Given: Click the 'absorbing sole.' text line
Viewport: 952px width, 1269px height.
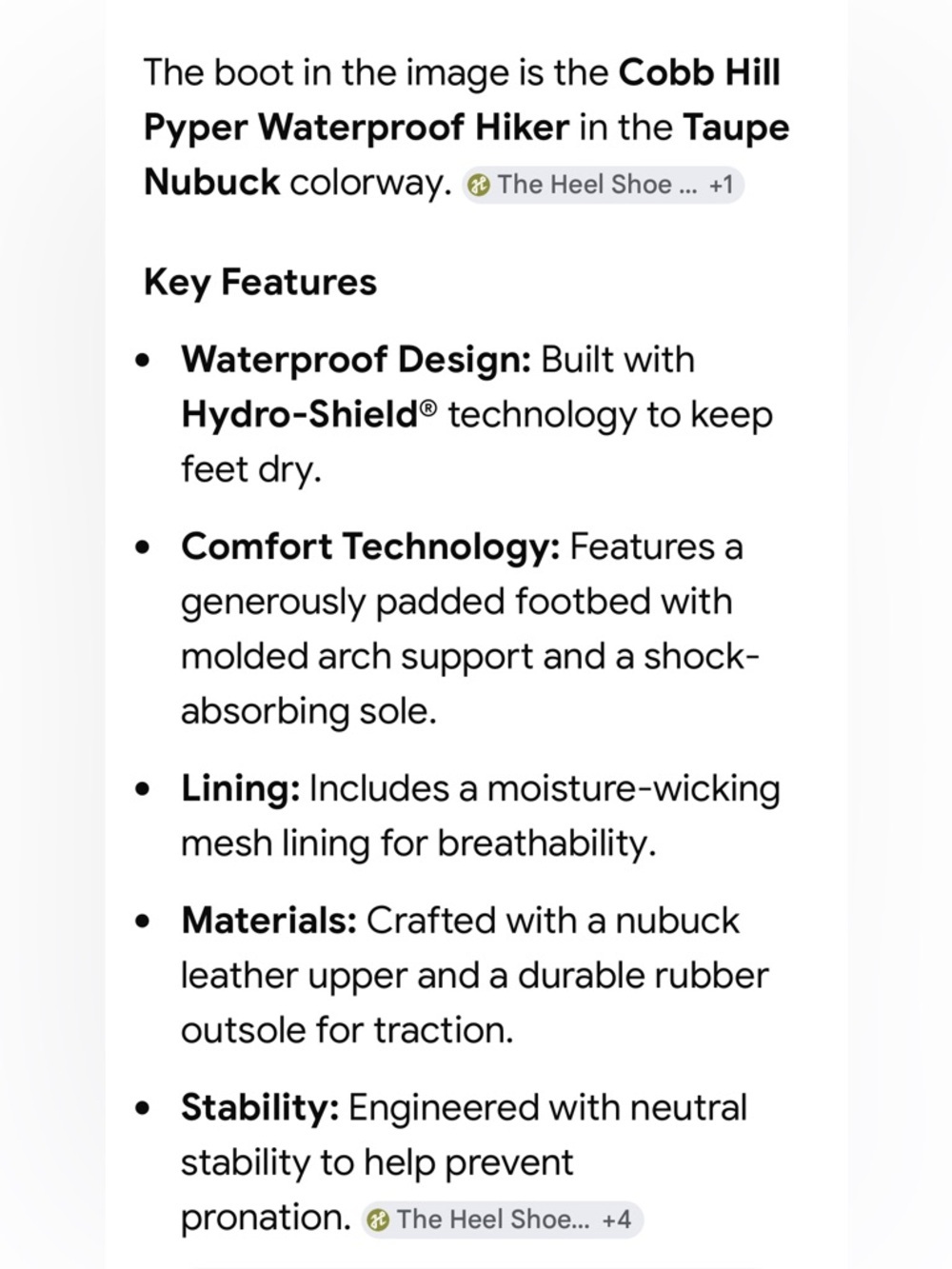Looking at the screenshot, I should click(x=308, y=711).
